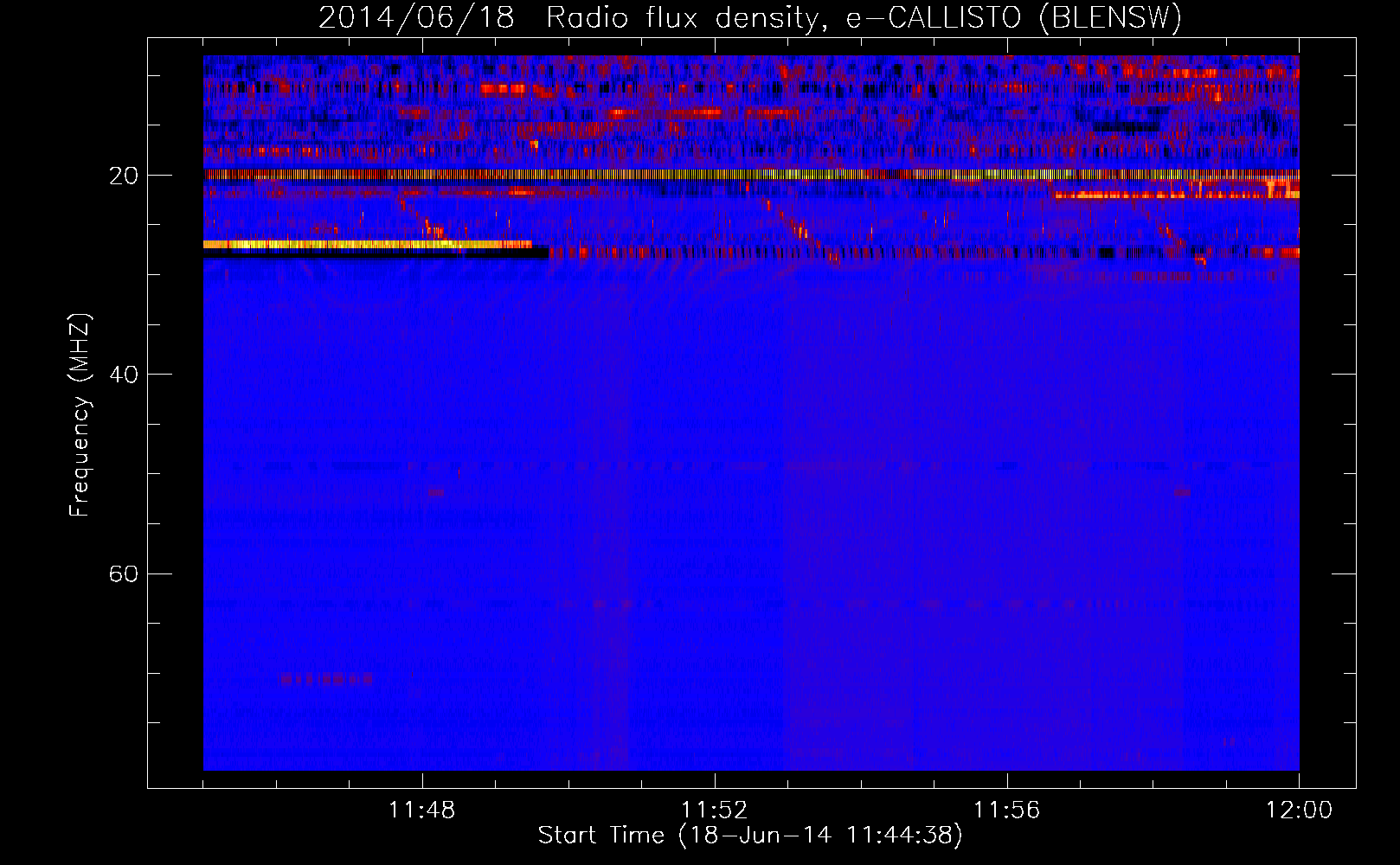Viewport: 1400px width, 865px height.
Task: Click the 11:56 time tick label
Action: pyautogui.click(x=1006, y=811)
